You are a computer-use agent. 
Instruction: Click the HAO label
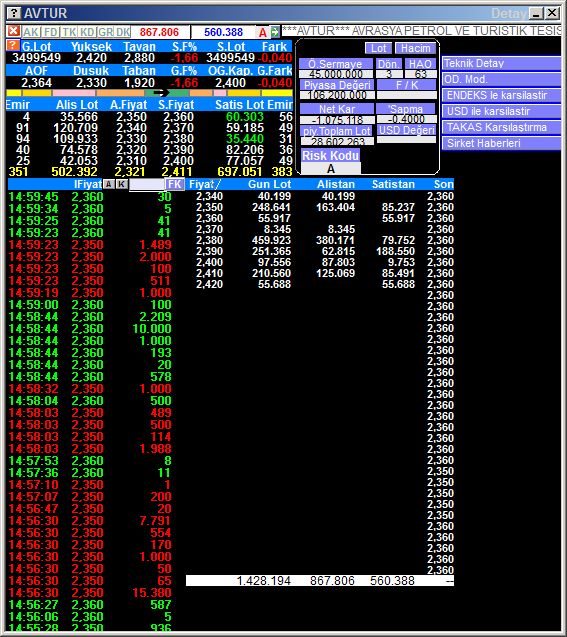(x=420, y=64)
